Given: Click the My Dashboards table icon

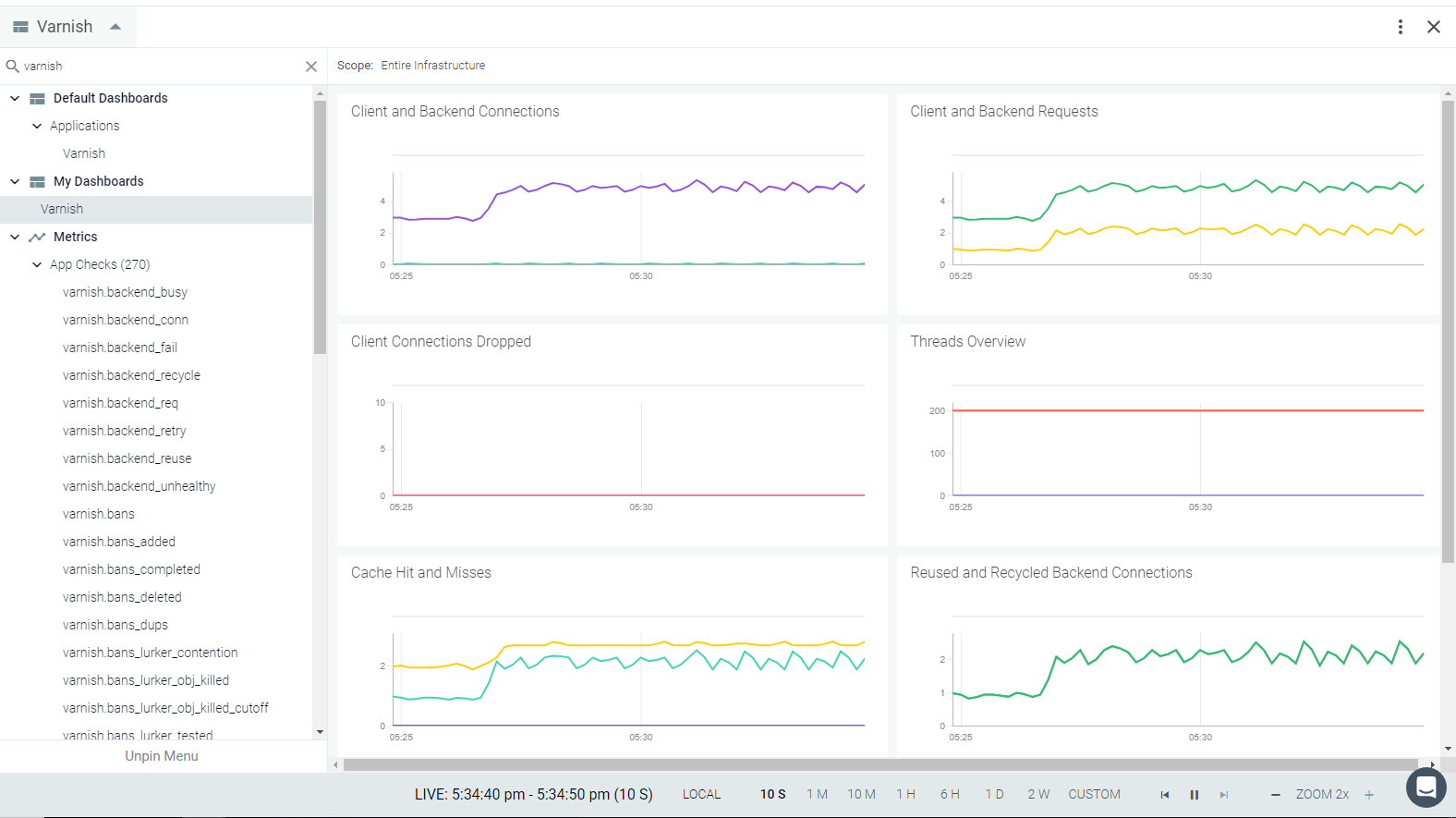Looking at the screenshot, I should (37, 182).
